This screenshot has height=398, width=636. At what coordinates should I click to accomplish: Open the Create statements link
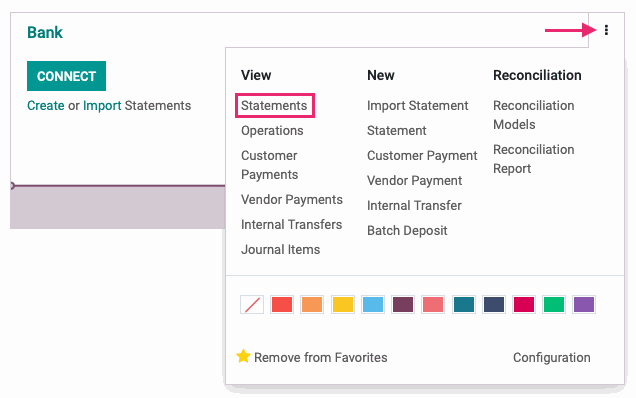pyautogui.click(x=46, y=105)
